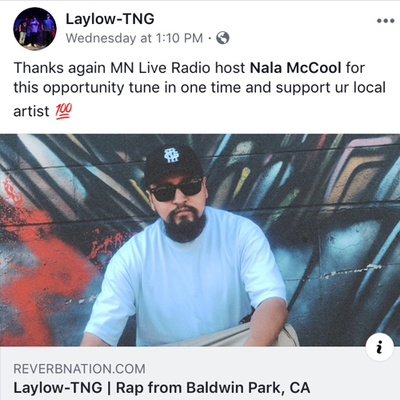Tap the info icon on link preview
The image size is (400, 400).
[x=379, y=348]
